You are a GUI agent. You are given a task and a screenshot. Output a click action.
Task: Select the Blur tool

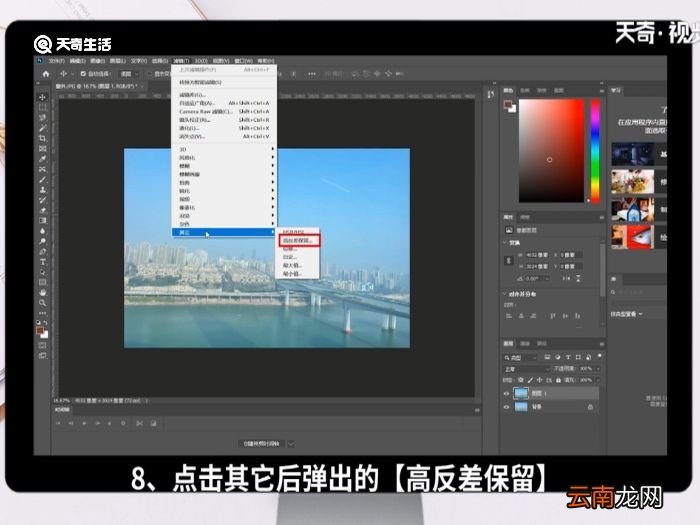(42, 231)
